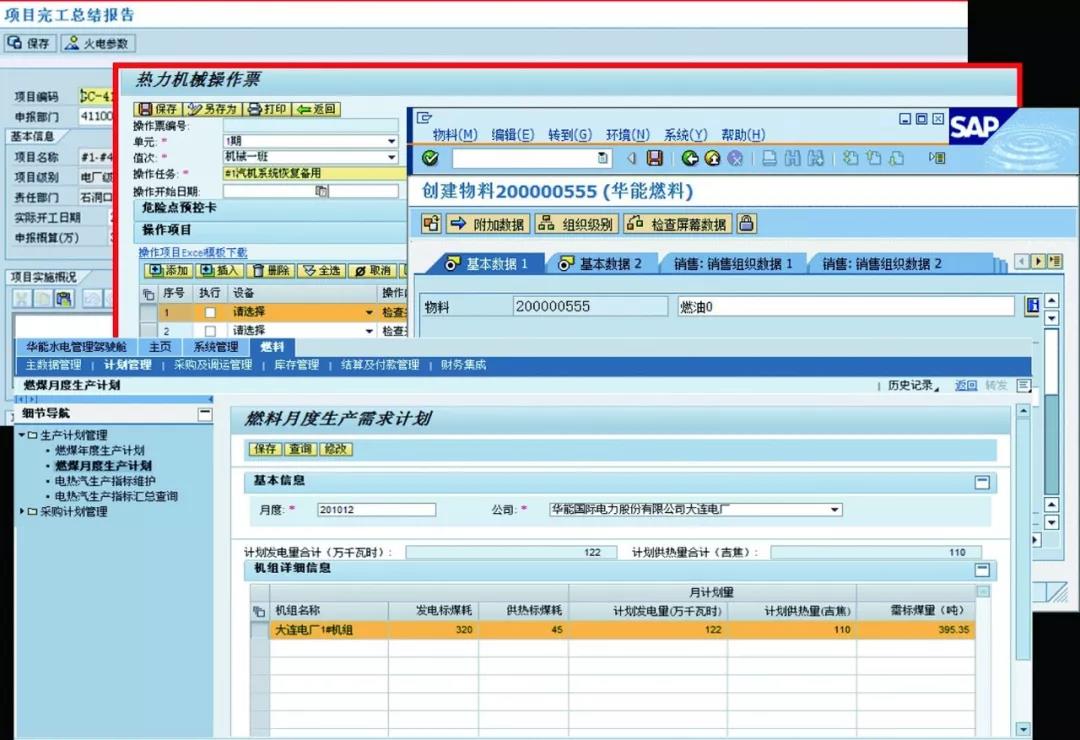Viewport: 1080px width, 740px height.
Task: Check the 执行 checkbox in row 1
Action: (210, 313)
